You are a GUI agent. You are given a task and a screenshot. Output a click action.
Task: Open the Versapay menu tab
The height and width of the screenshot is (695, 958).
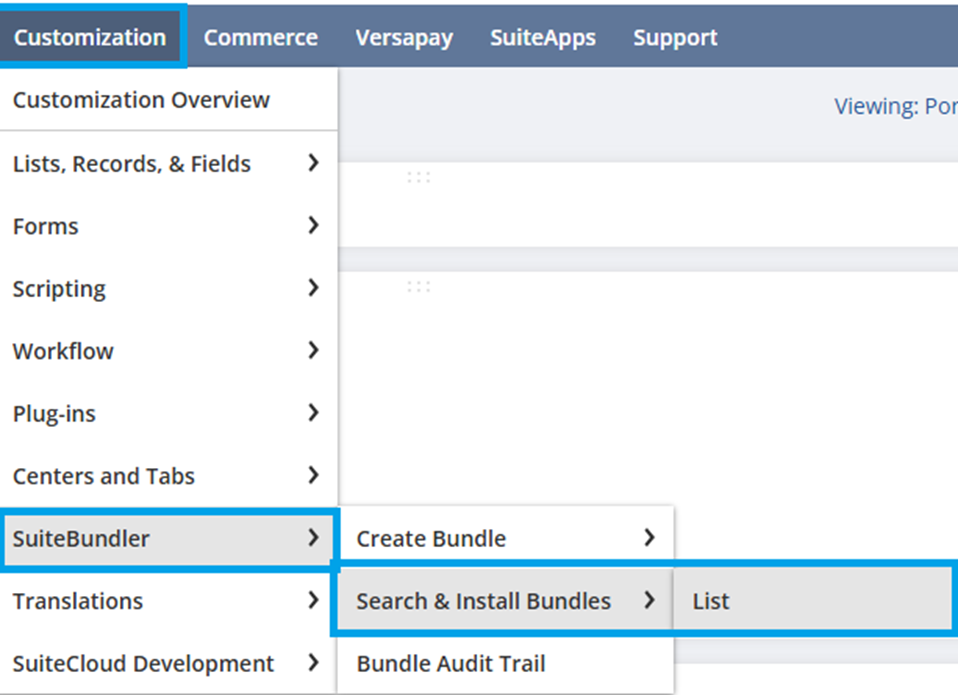(404, 38)
